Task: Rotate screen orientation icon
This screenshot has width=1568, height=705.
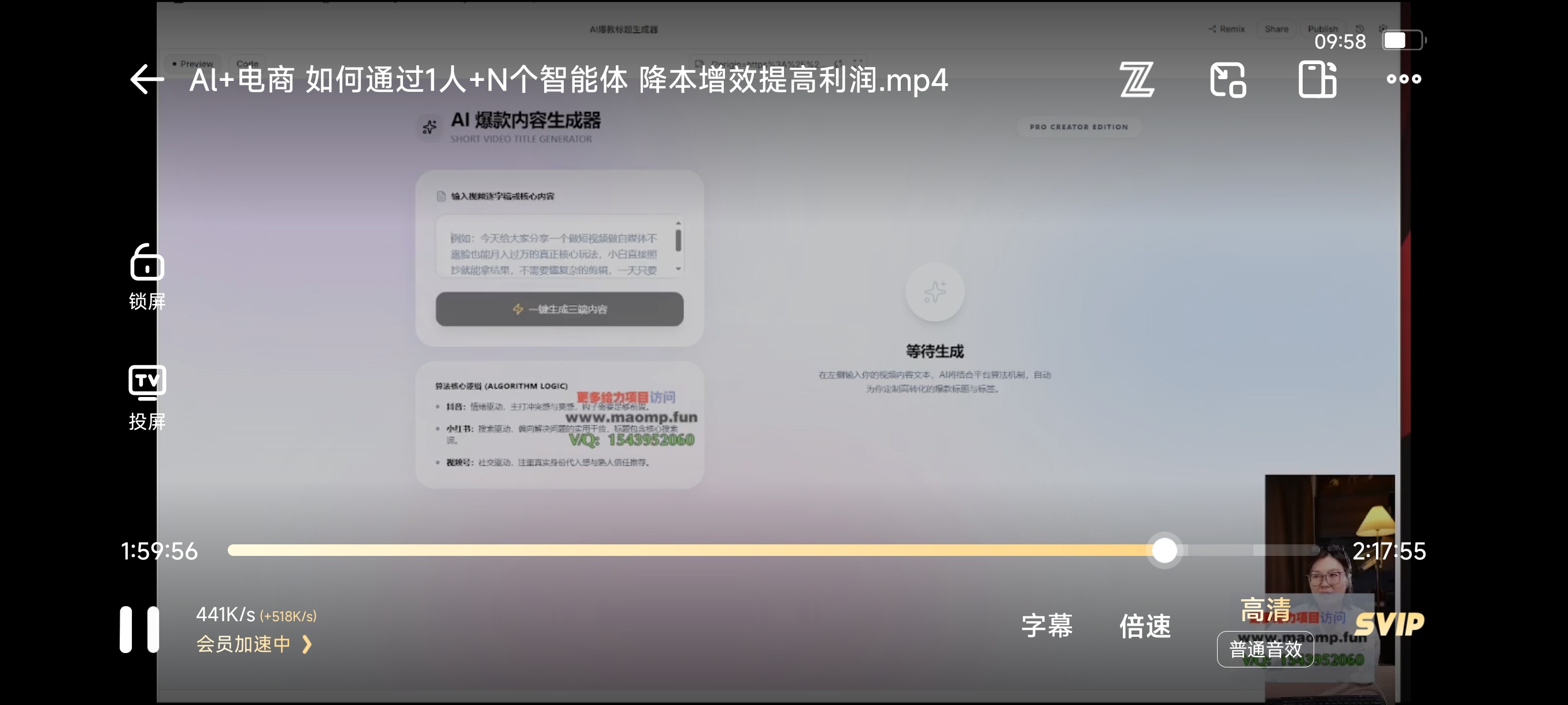Action: tap(1317, 79)
